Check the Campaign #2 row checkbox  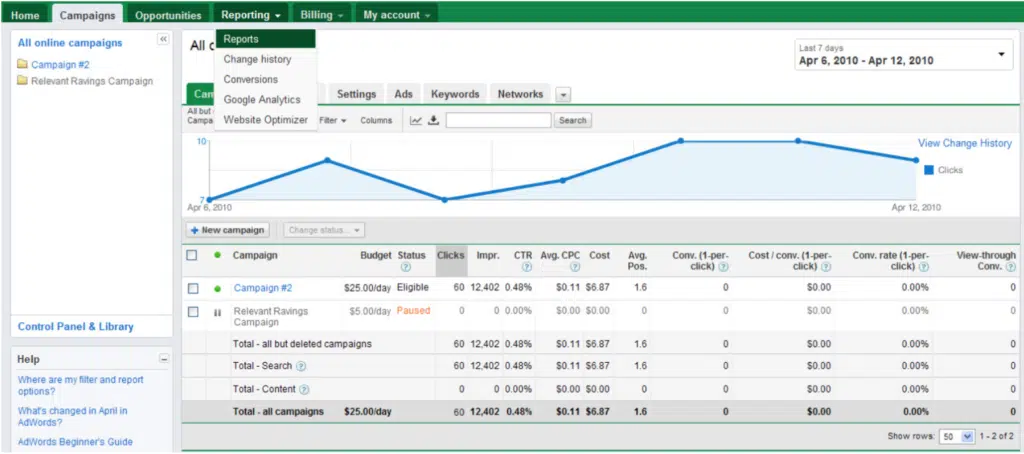point(193,288)
